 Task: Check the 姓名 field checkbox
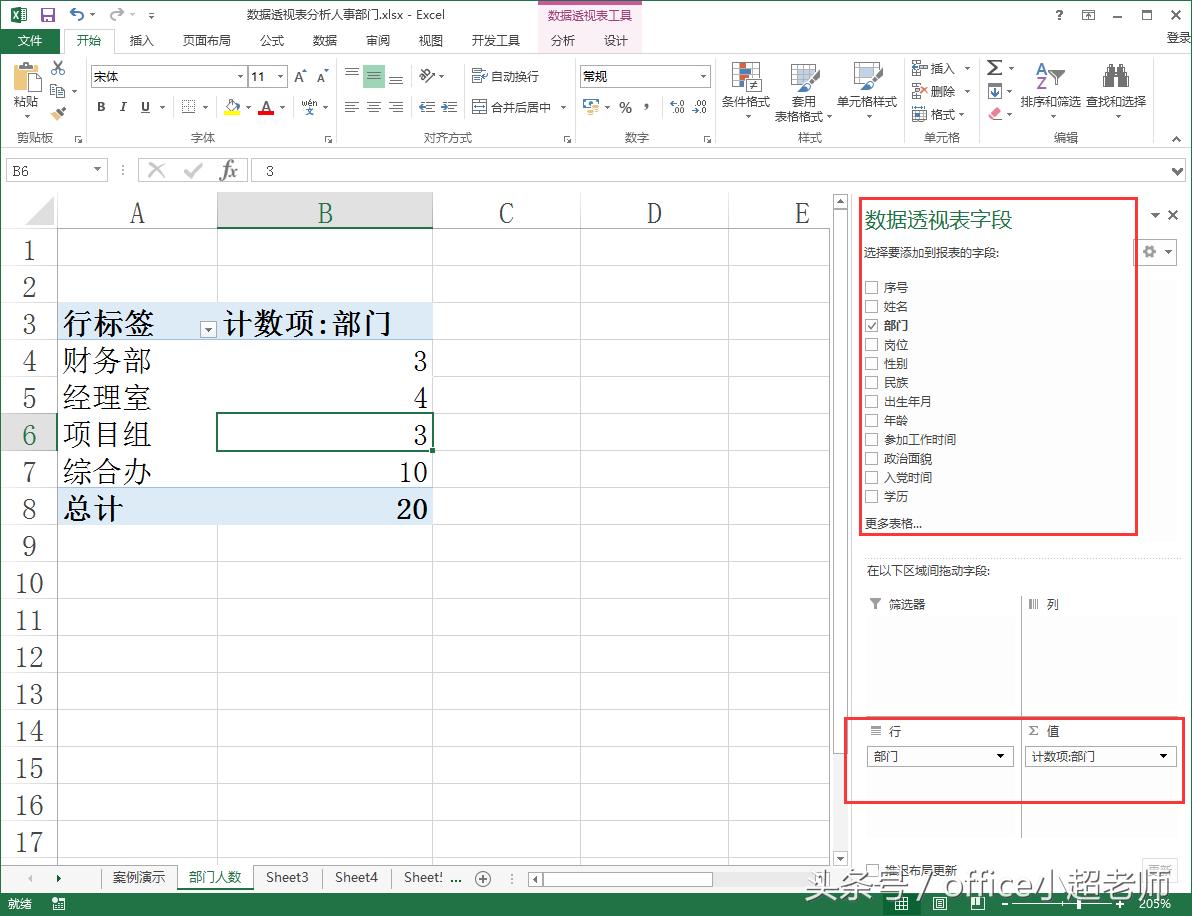click(873, 306)
